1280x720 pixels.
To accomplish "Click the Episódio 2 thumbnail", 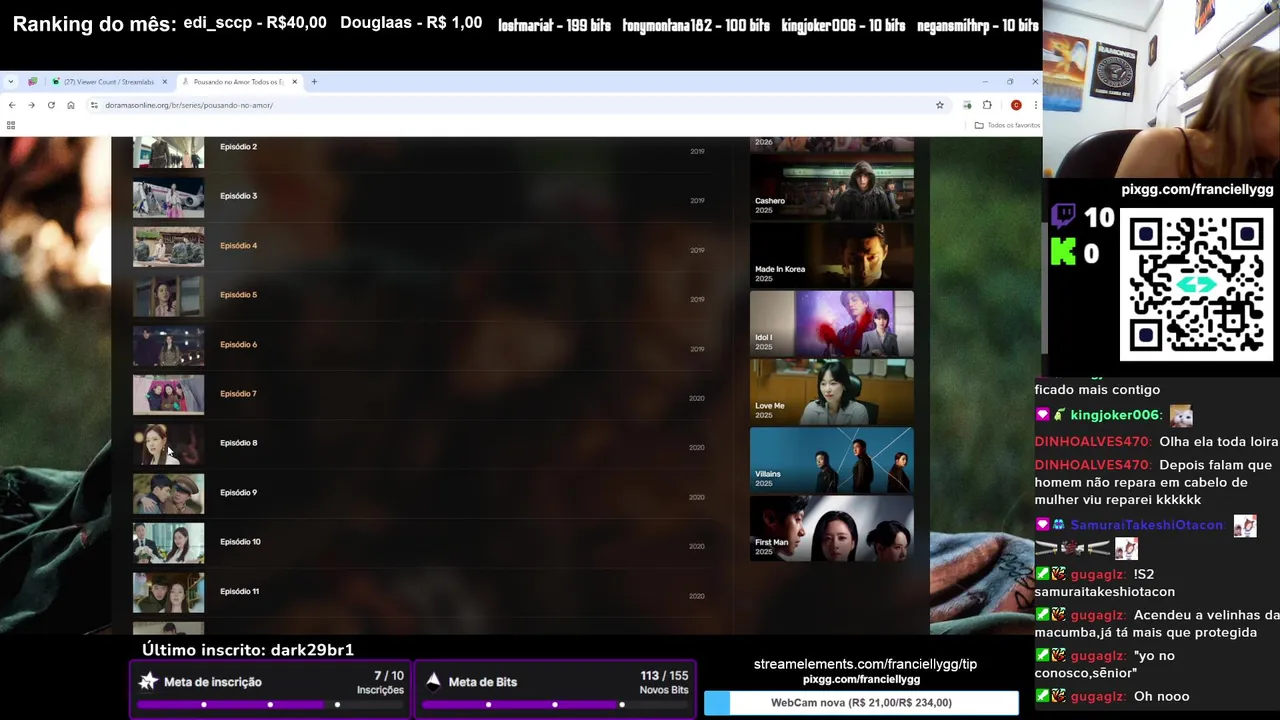I will point(168,153).
